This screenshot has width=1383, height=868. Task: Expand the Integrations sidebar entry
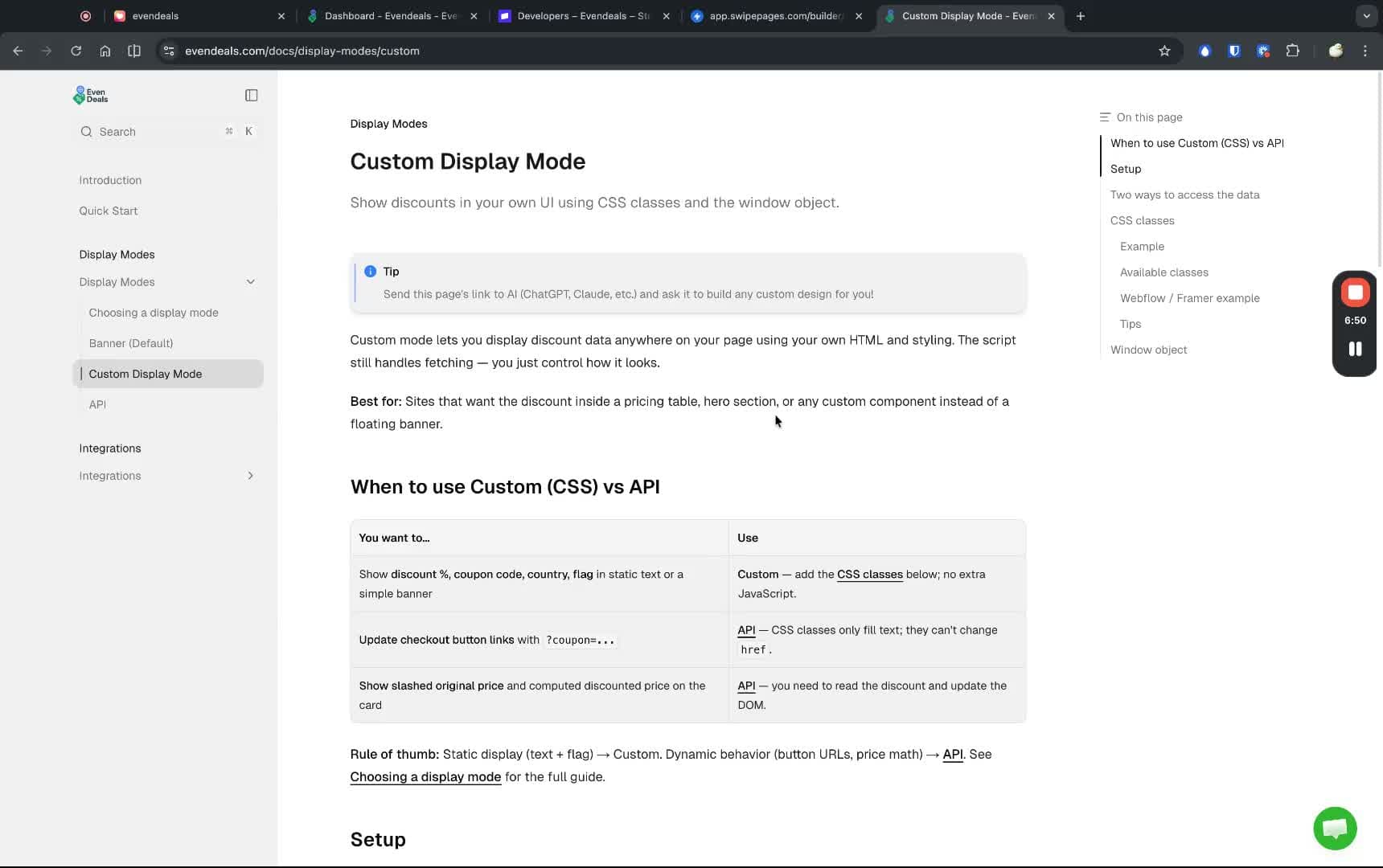[x=251, y=476]
